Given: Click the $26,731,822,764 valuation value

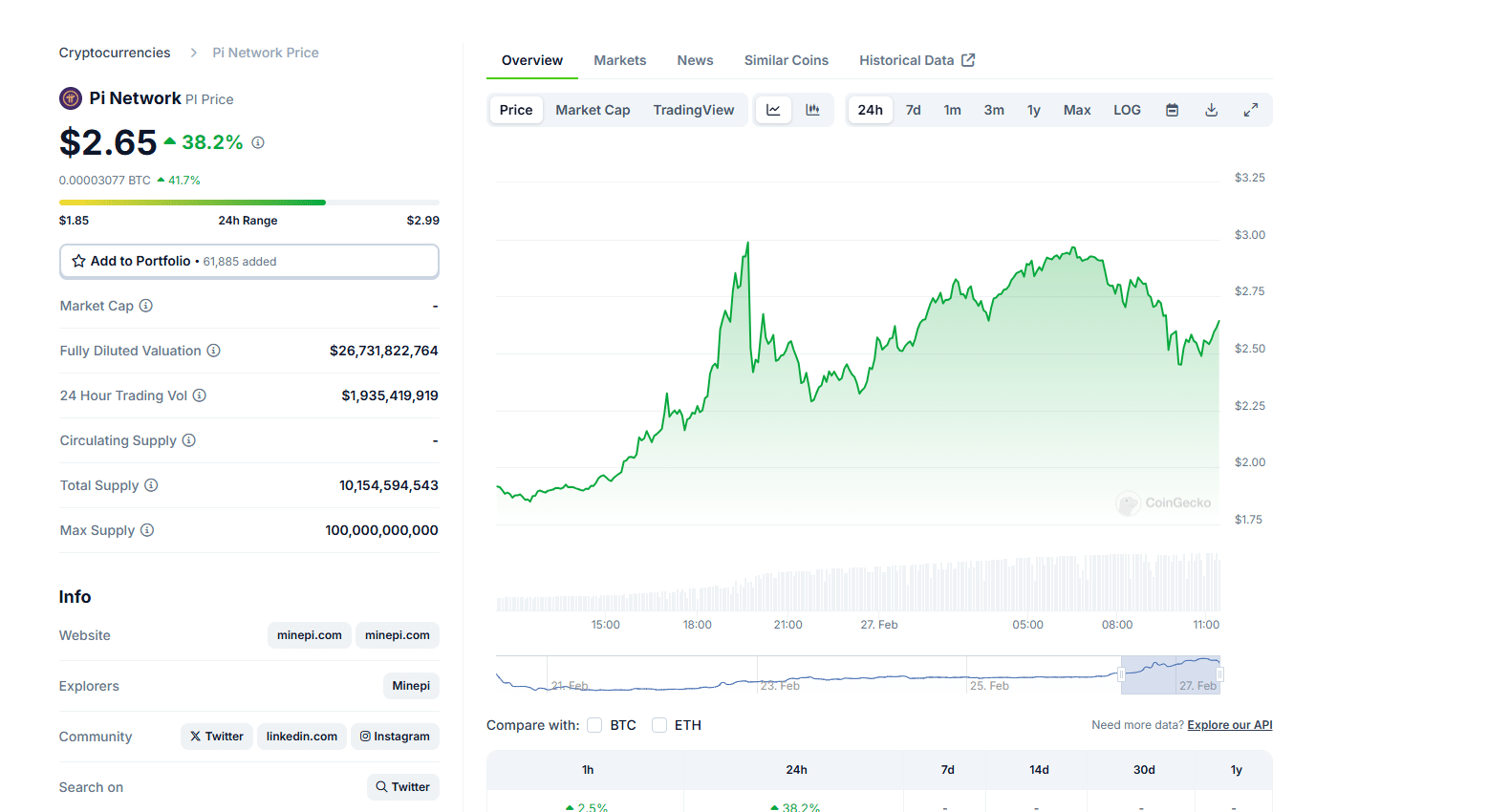Looking at the screenshot, I should pos(384,351).
